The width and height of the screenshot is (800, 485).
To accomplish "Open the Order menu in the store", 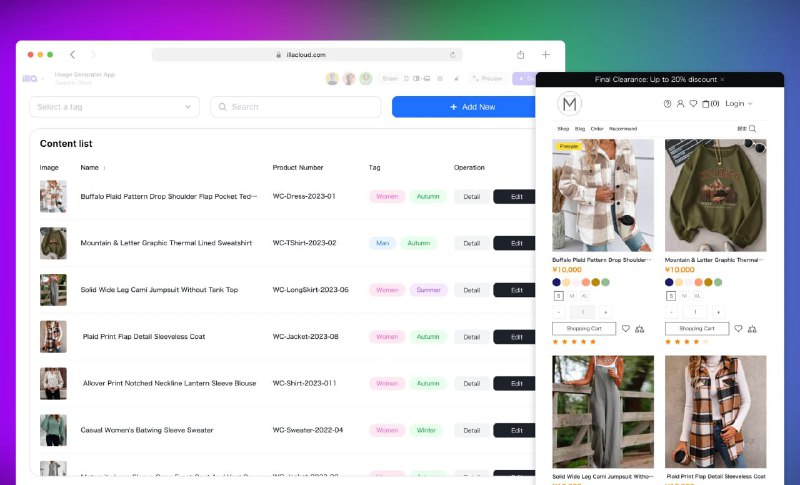I will tap(597, 129).
